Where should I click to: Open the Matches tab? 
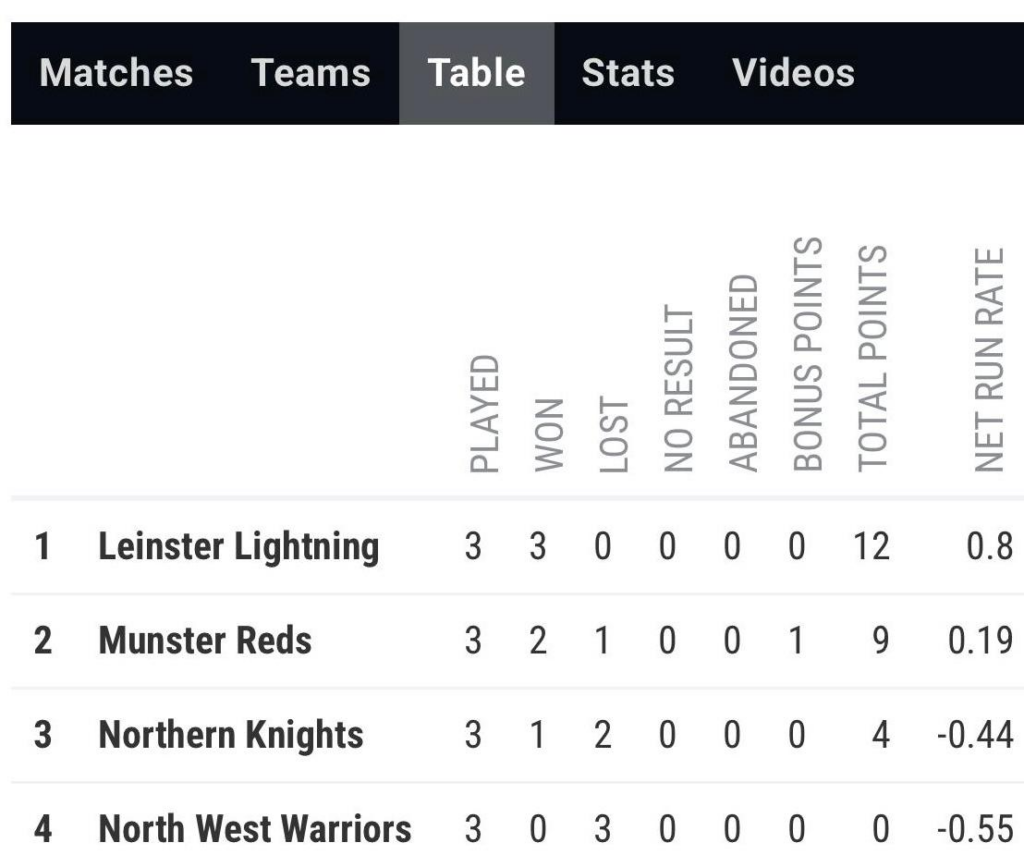coord(116,72)
